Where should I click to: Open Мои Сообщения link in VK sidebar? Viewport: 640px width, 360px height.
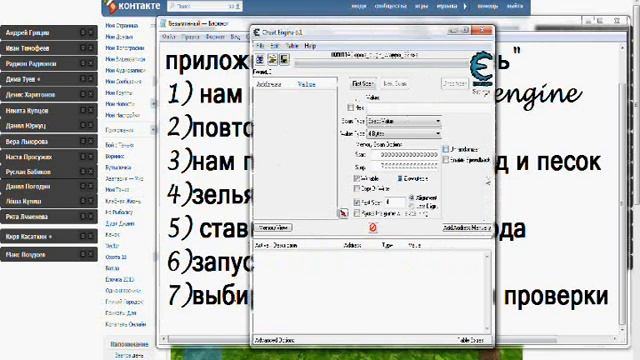click(123, 82)
